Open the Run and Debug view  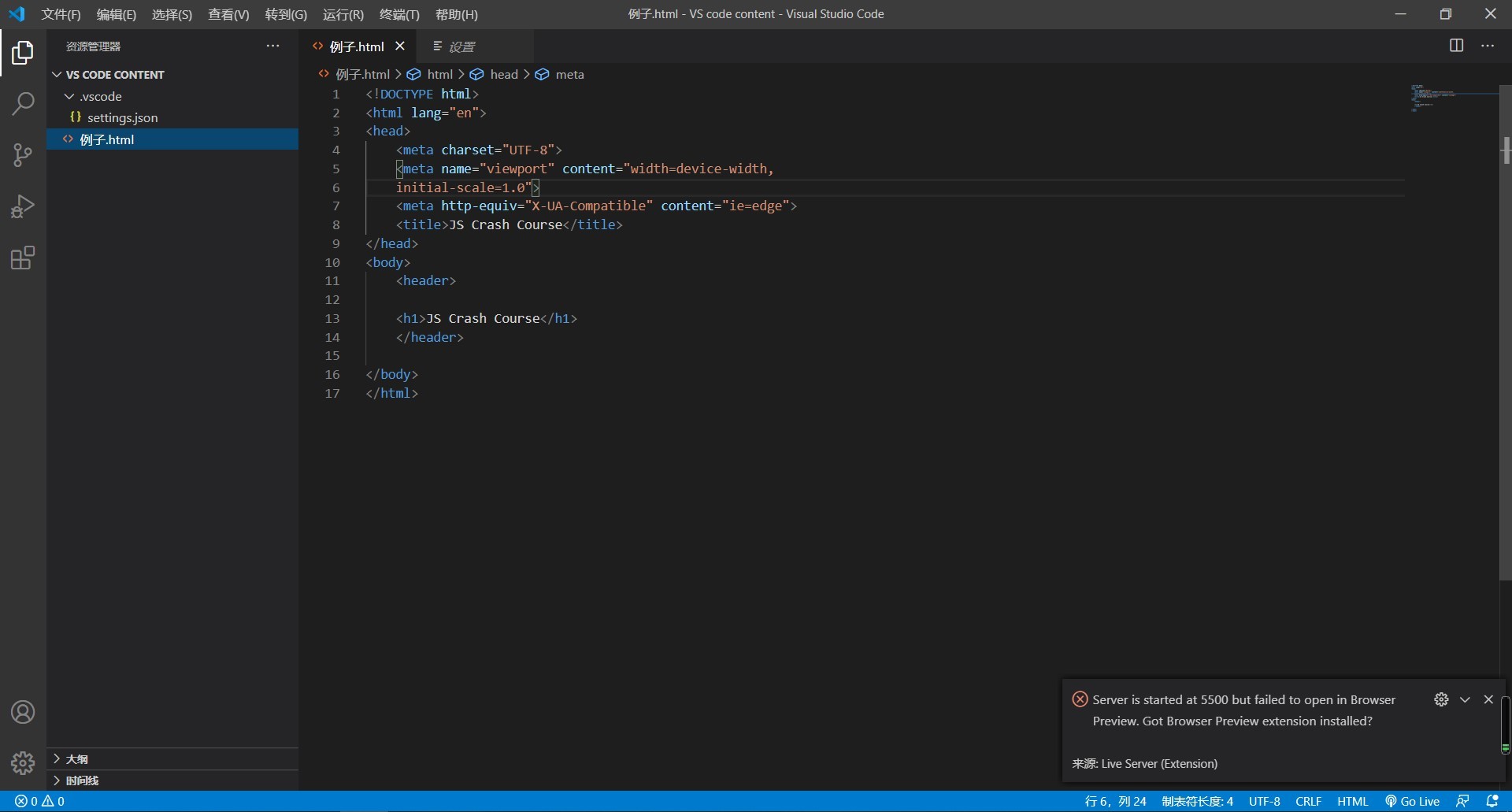(23, 206)
